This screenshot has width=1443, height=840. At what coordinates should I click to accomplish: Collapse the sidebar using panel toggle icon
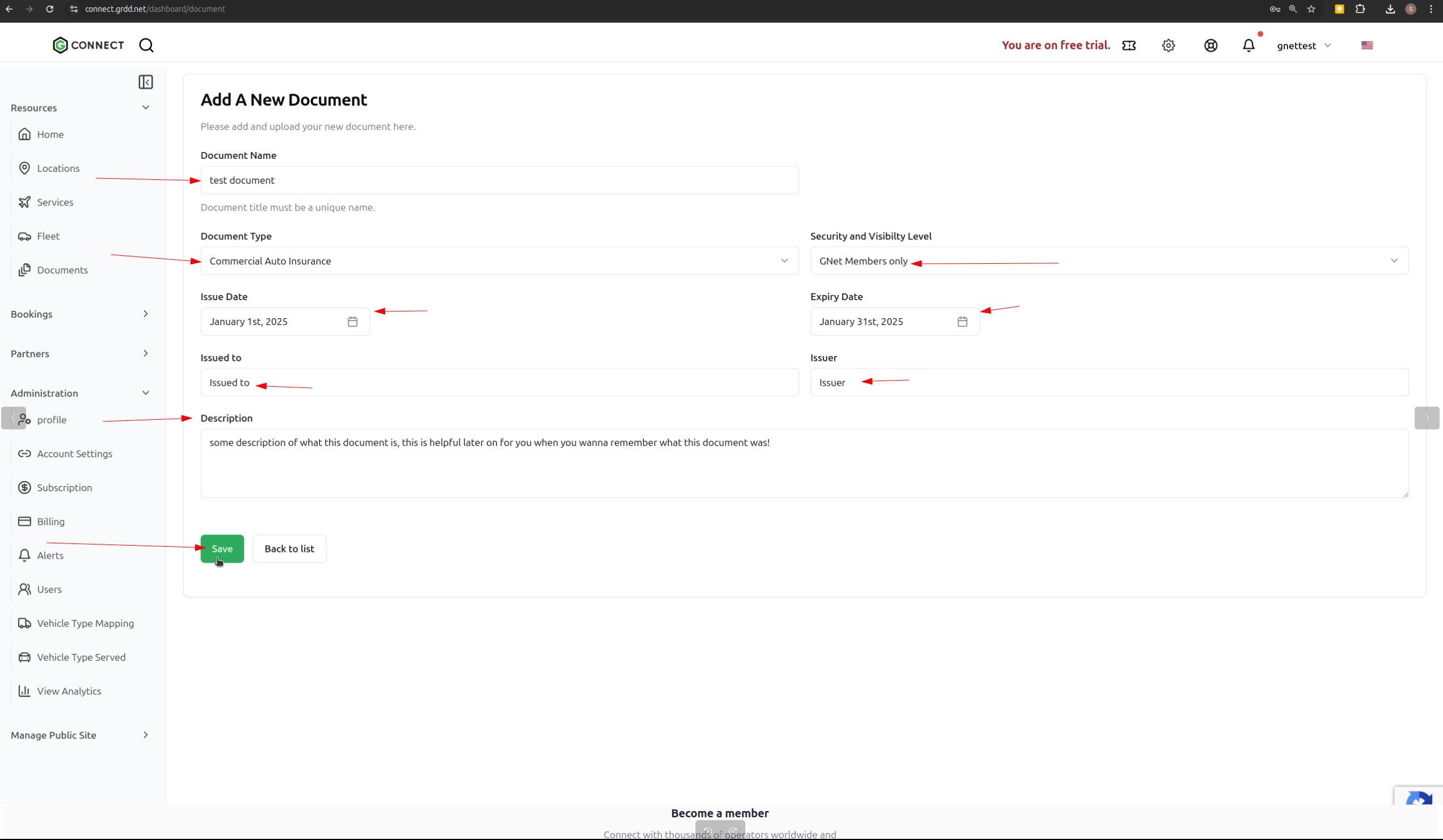[145, 82]
